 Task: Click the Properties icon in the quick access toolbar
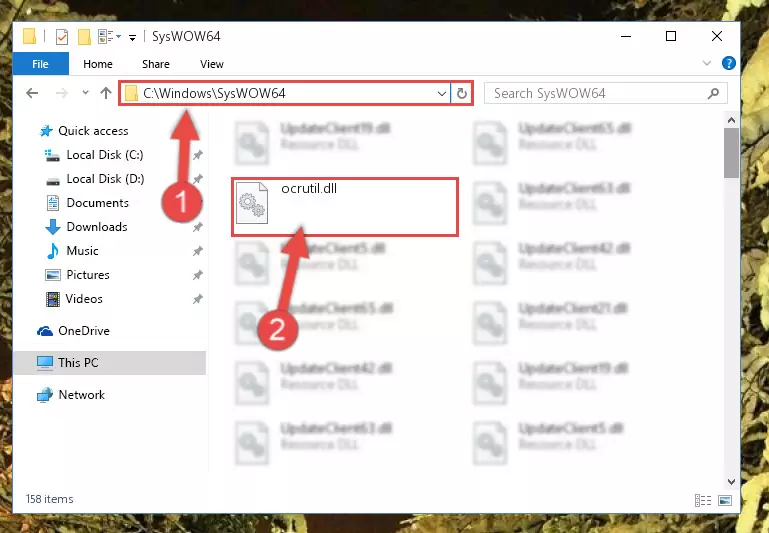62,37
